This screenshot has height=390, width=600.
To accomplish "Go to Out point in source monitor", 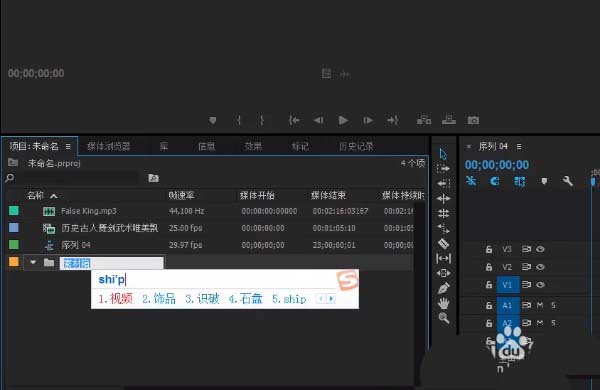I will click(x=393, y=121).
